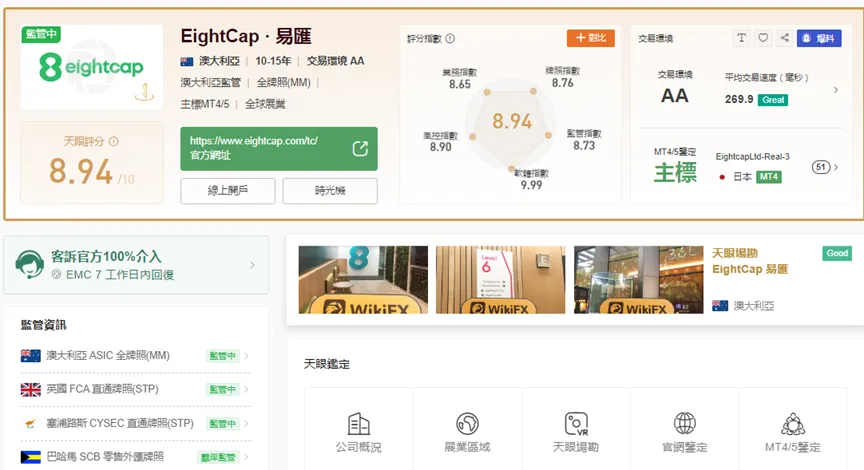Click the 線上開戶 button
864x470 pixels.
point(228,191)
